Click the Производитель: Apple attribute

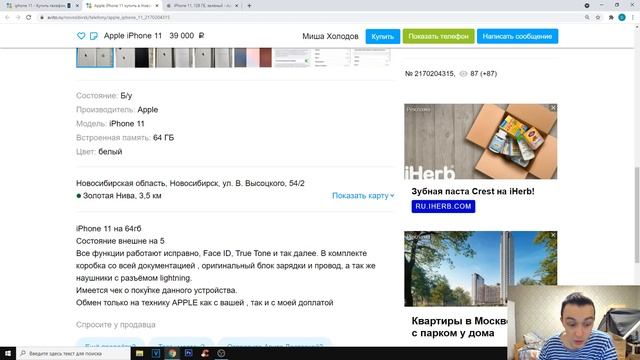click(117, 110)
